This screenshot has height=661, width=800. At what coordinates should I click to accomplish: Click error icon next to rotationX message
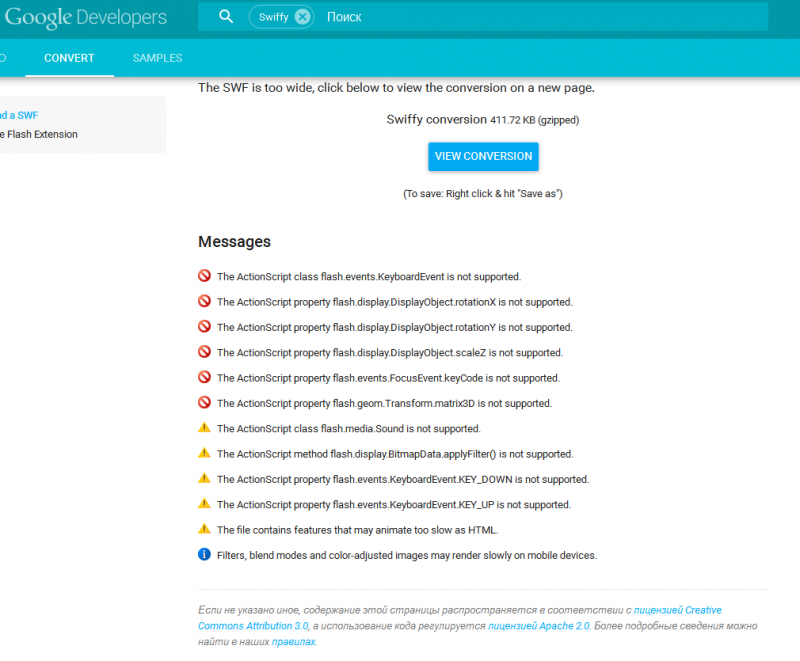(x=204, y=301)
